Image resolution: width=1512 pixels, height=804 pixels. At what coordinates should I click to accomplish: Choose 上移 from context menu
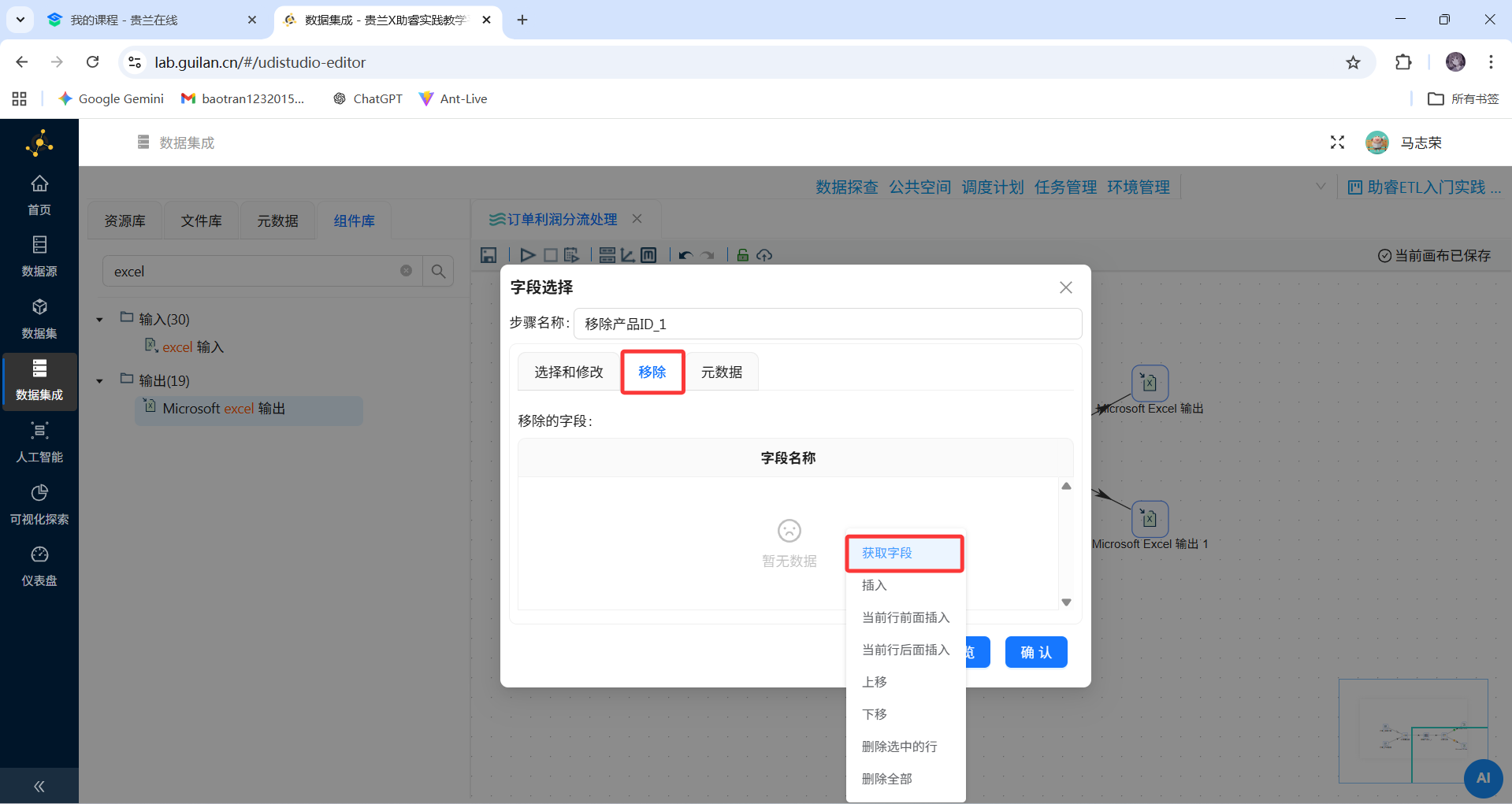tap(905, 682)
